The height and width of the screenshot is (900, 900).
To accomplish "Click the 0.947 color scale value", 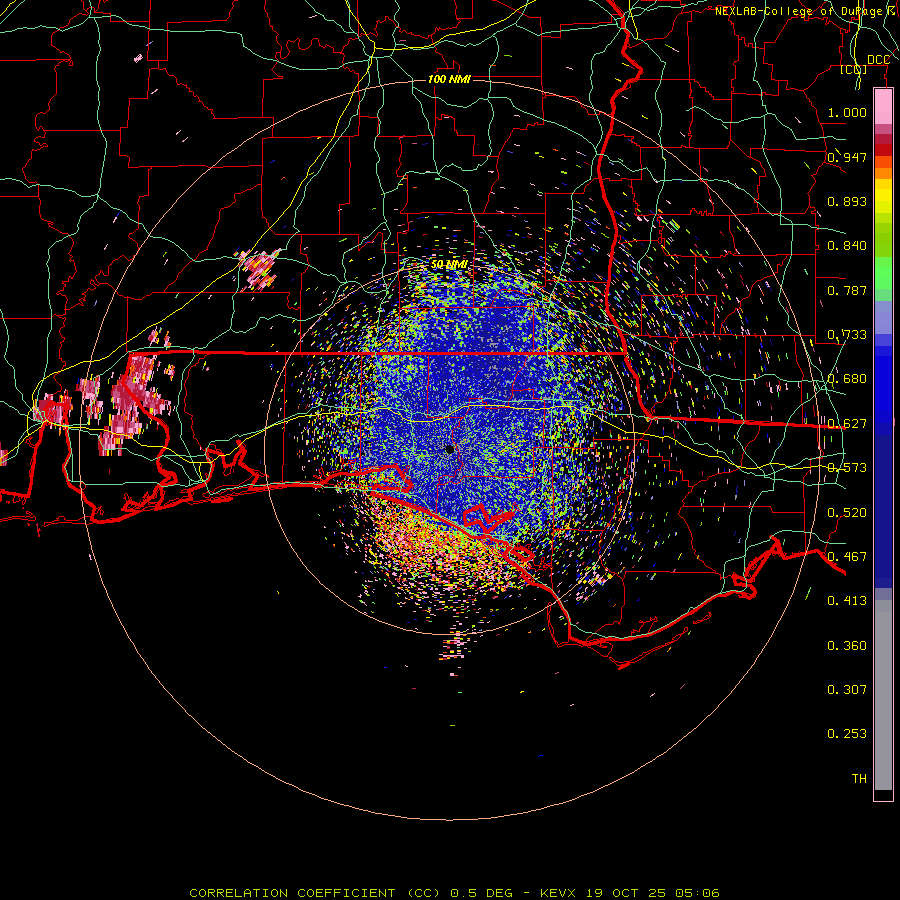I will tap(847, 157).
